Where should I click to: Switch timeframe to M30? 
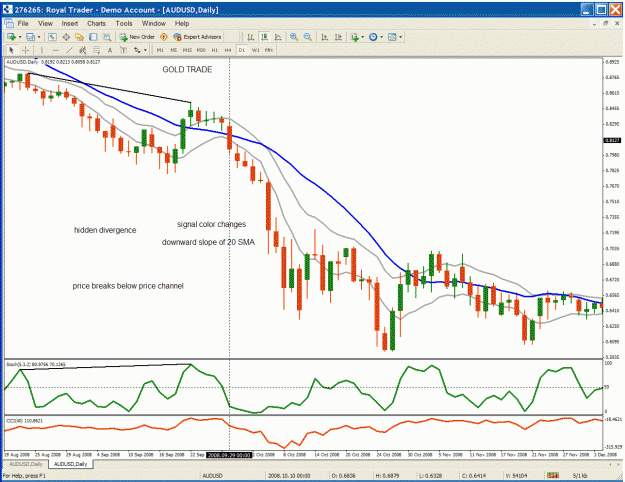[201, 50]
